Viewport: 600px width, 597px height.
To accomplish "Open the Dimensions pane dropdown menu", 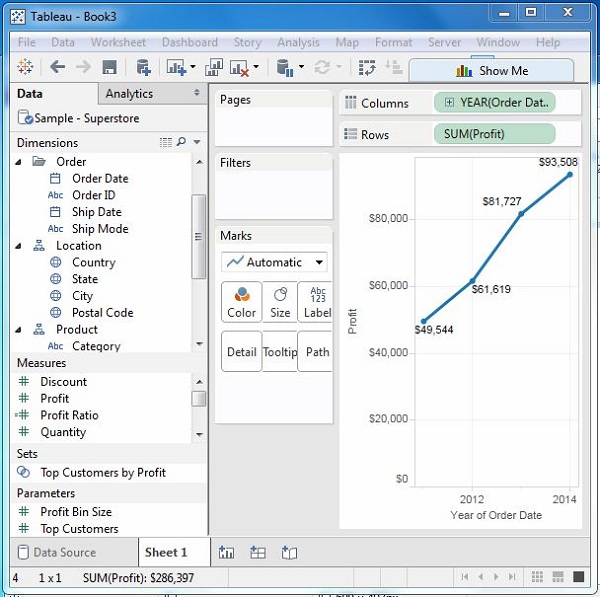I will (x=197, y=143).
